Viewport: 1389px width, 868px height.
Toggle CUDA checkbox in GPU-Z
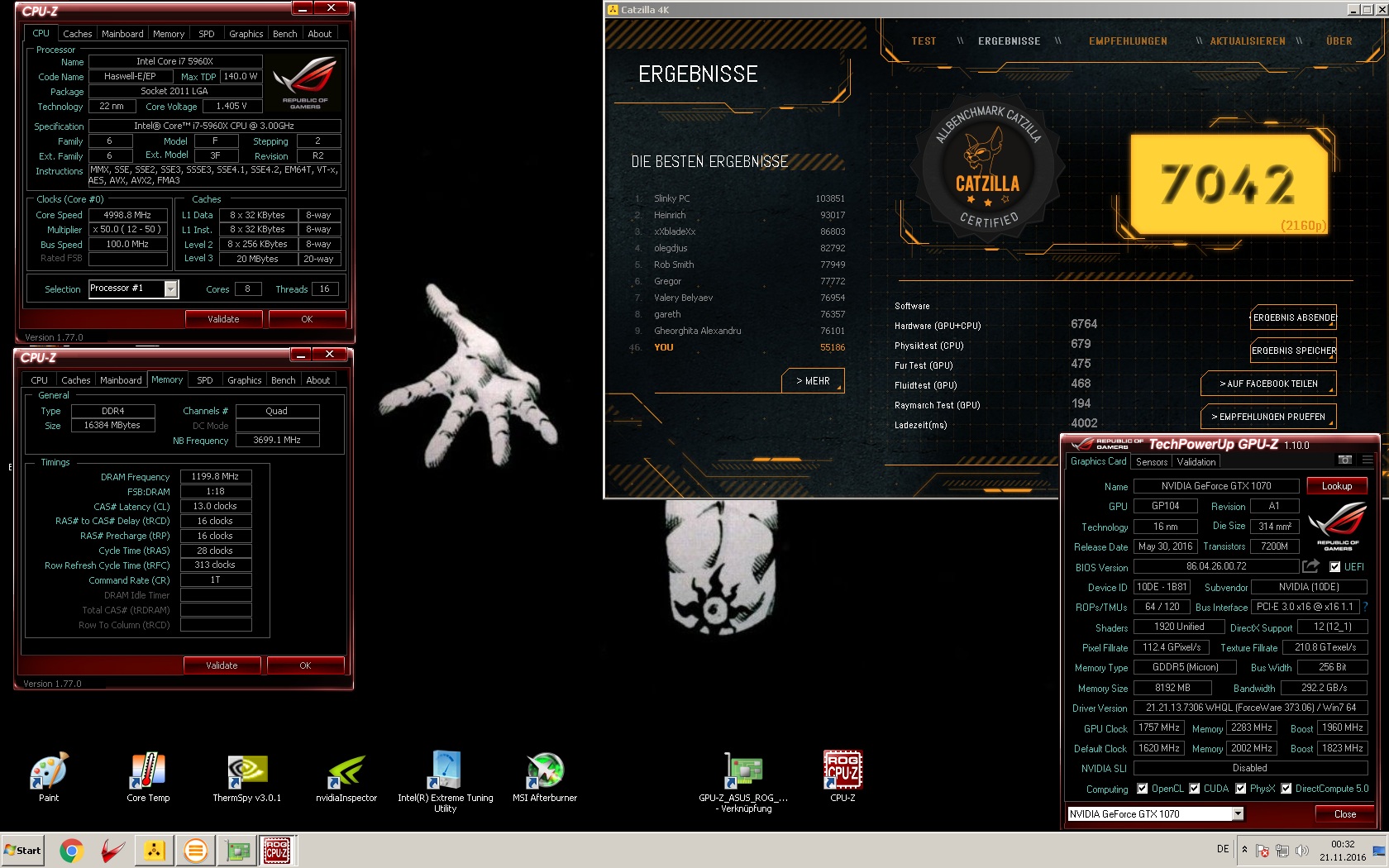pyautogui.click(x=1195, y=789)
